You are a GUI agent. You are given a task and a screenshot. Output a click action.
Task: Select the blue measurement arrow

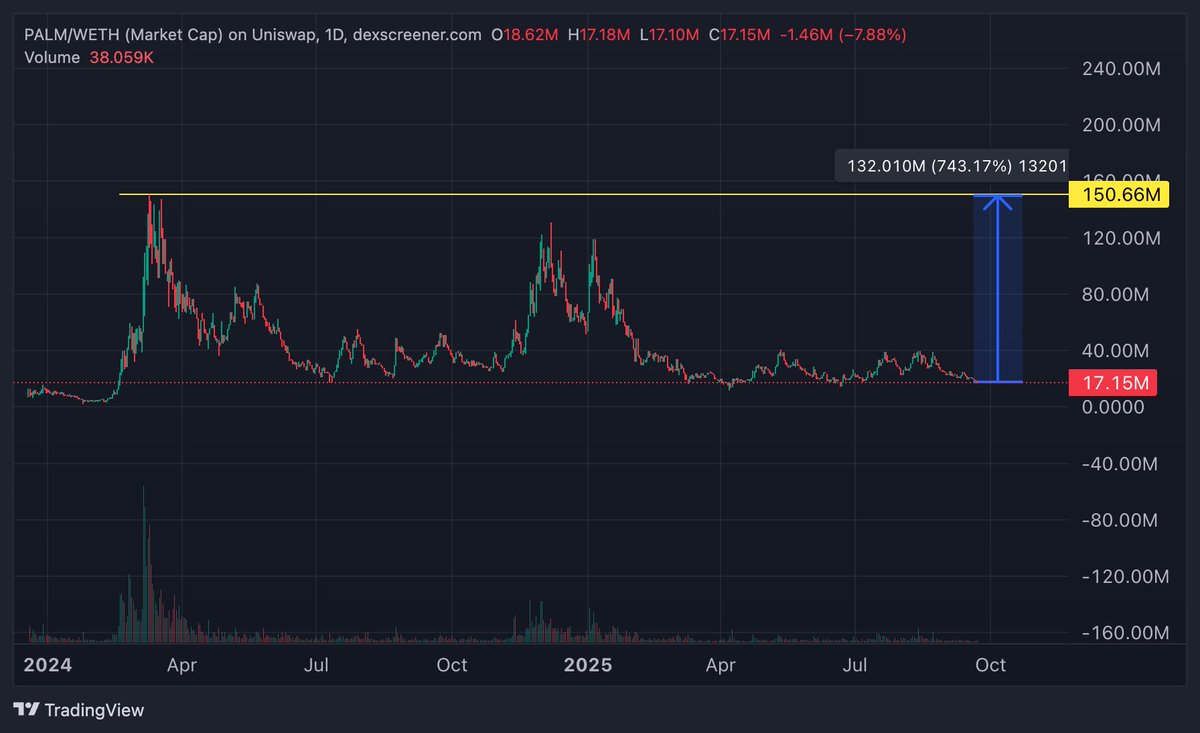998,290
